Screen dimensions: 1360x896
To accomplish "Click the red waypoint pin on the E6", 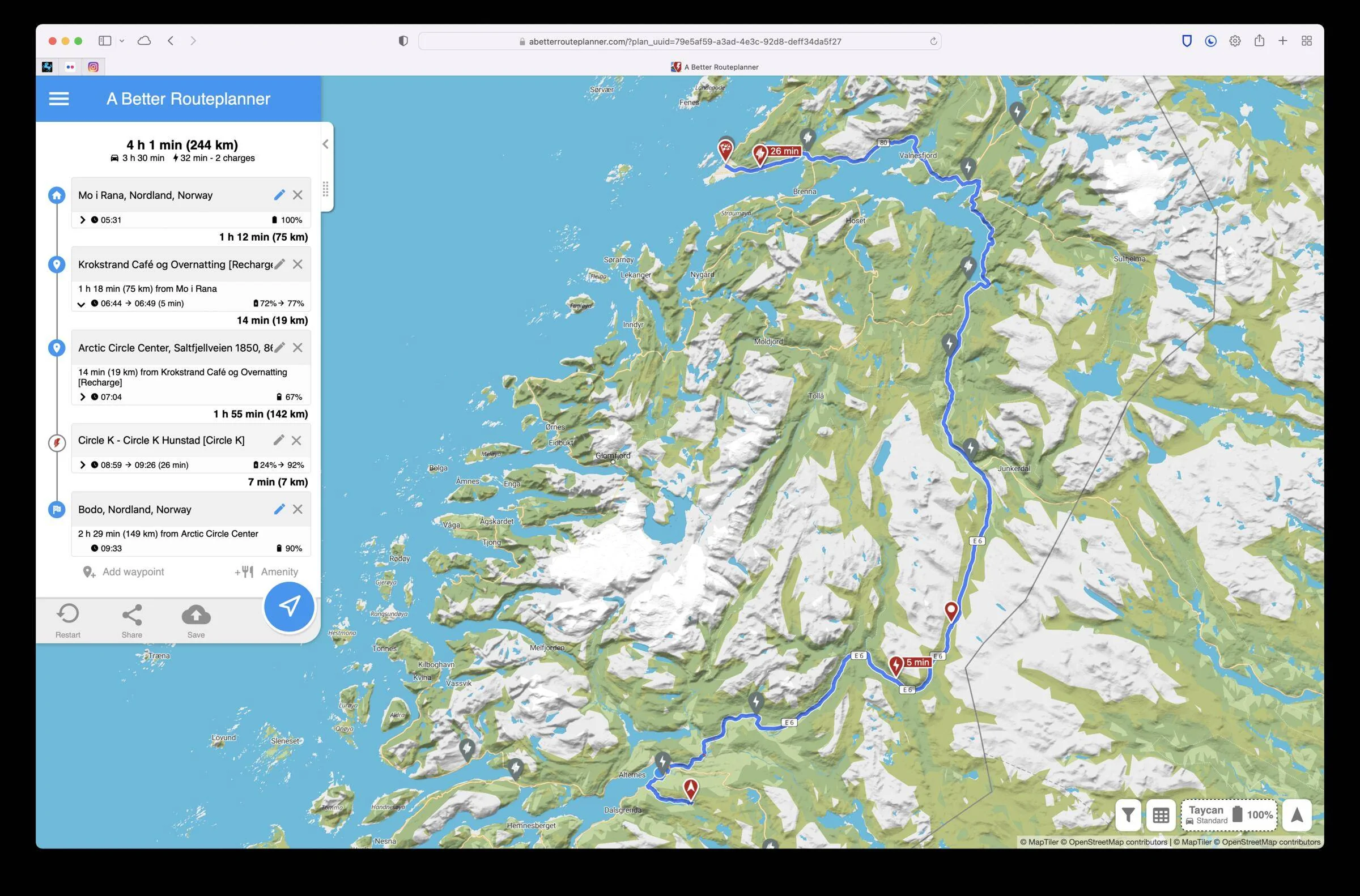I will click(x=951, y=611).
